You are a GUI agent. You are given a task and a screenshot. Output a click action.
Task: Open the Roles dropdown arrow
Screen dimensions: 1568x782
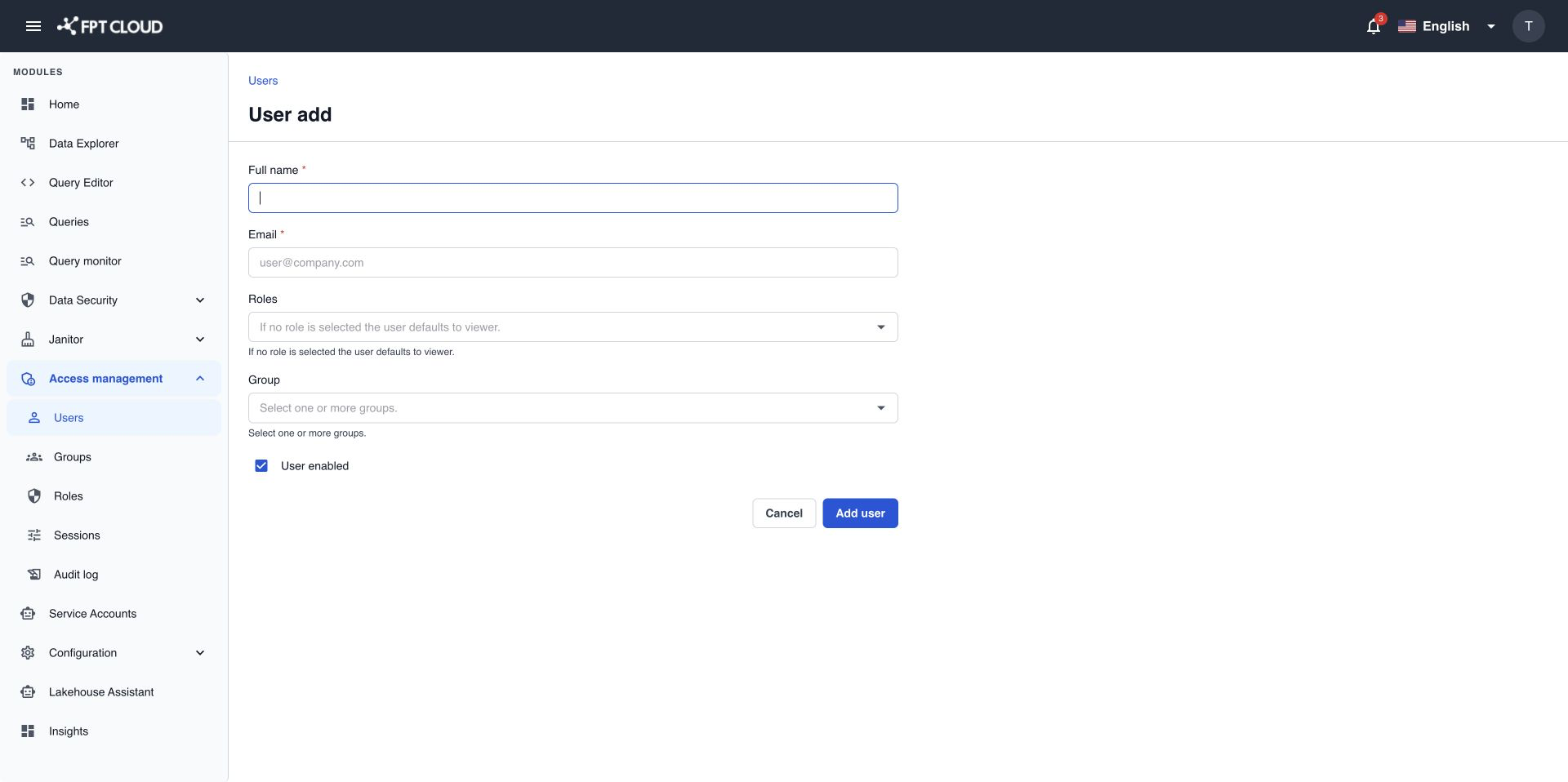point(881,327)
